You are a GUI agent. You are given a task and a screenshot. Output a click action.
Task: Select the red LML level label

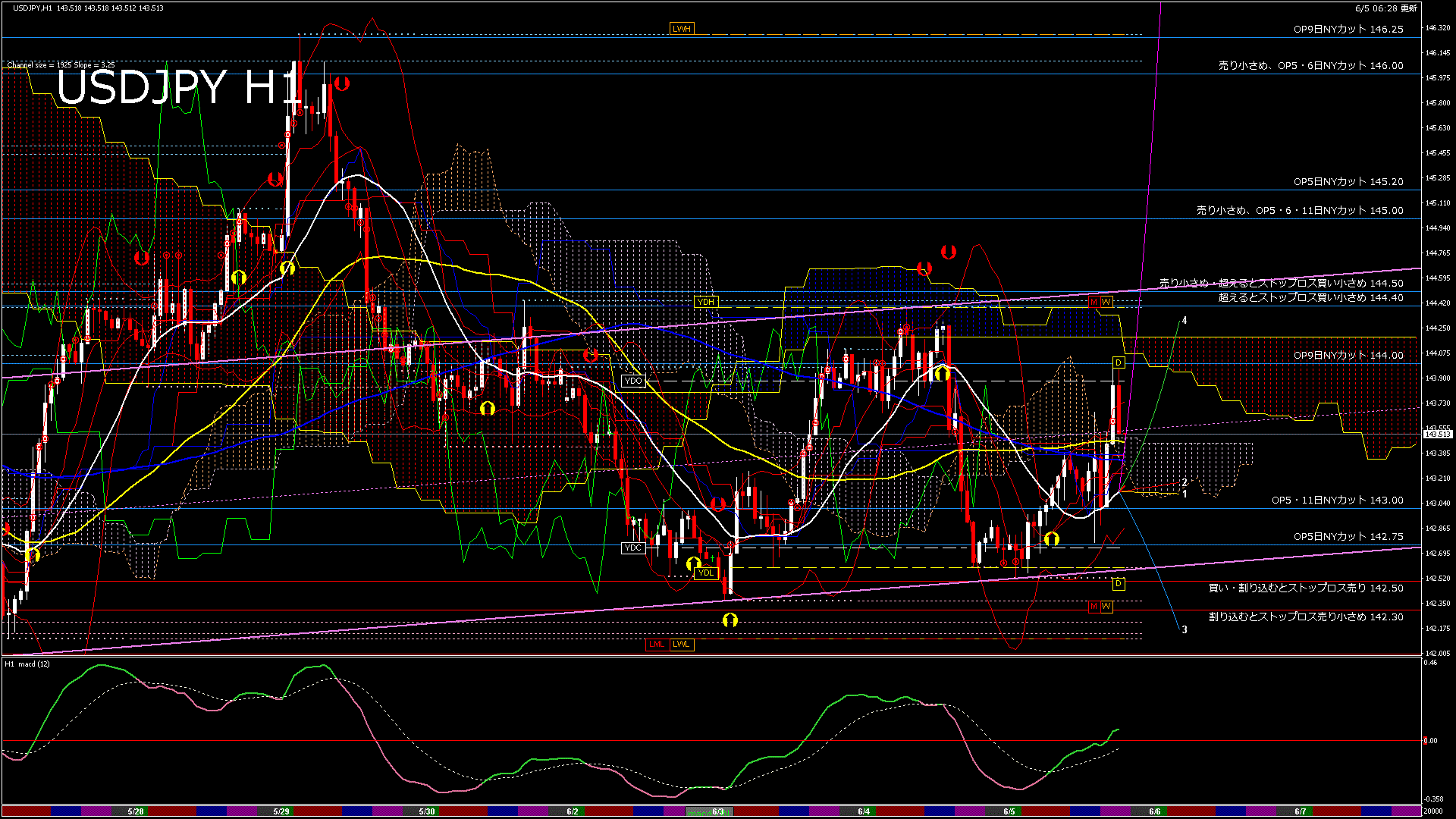click(657, 645)
